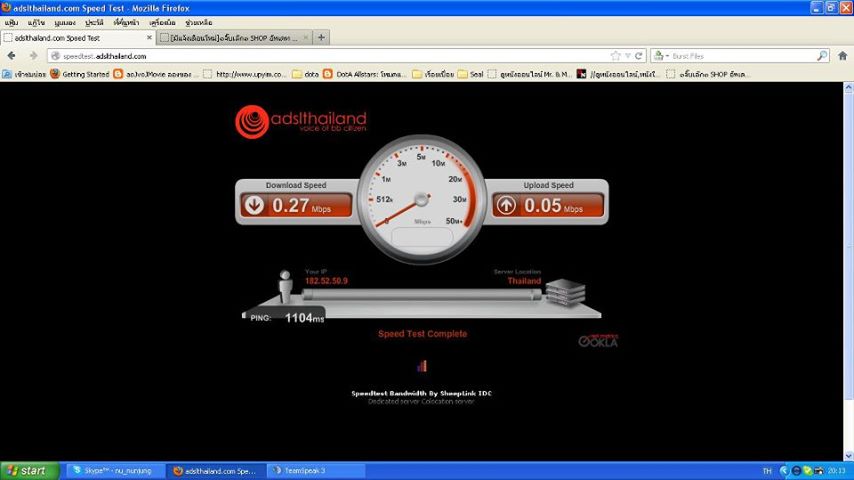Click the bar chart statistics icon
This screenshot has width=854, height=480.
(422, 366)
